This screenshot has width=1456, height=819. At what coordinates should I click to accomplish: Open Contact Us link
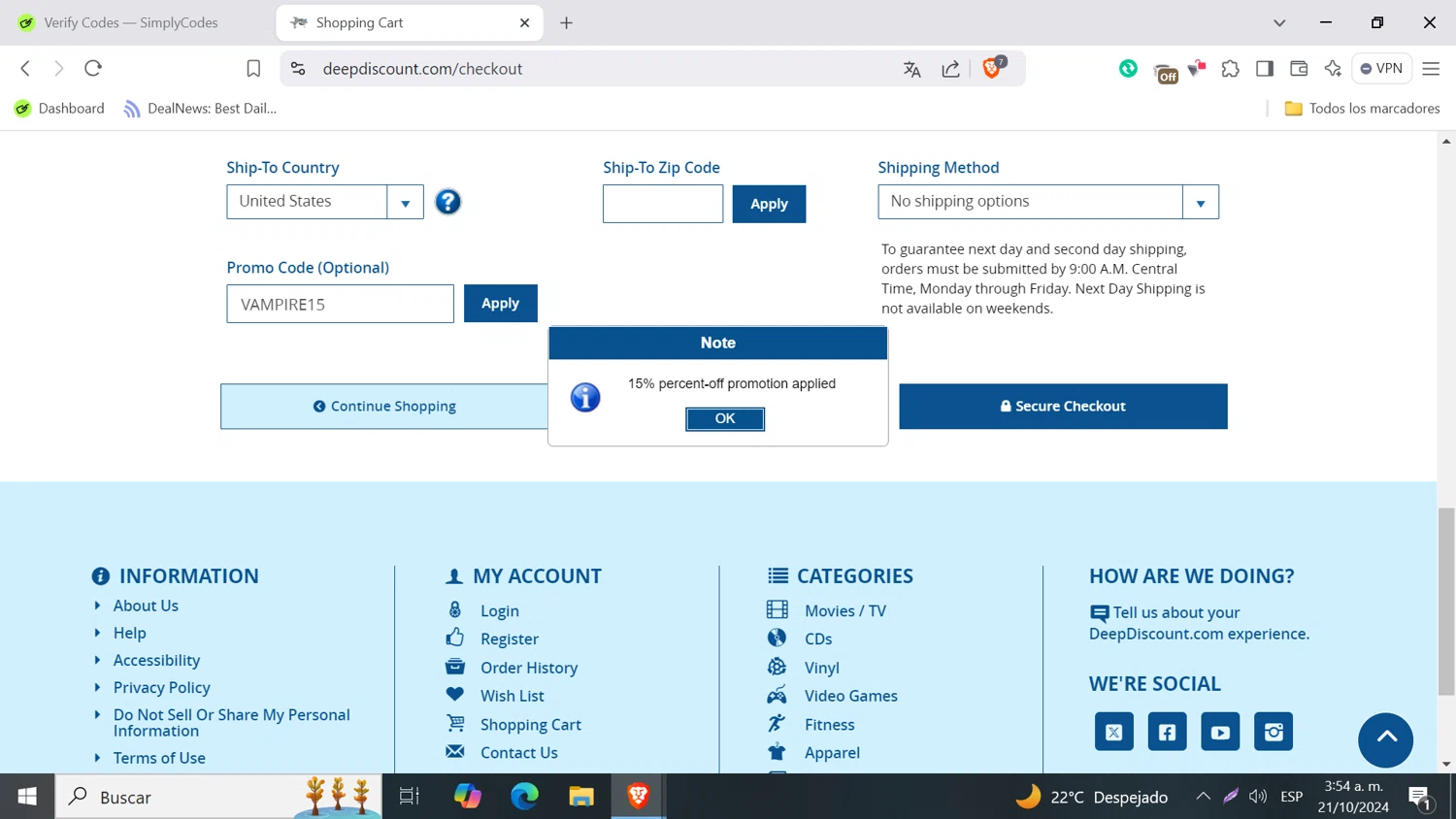click(x=518, y=753)
